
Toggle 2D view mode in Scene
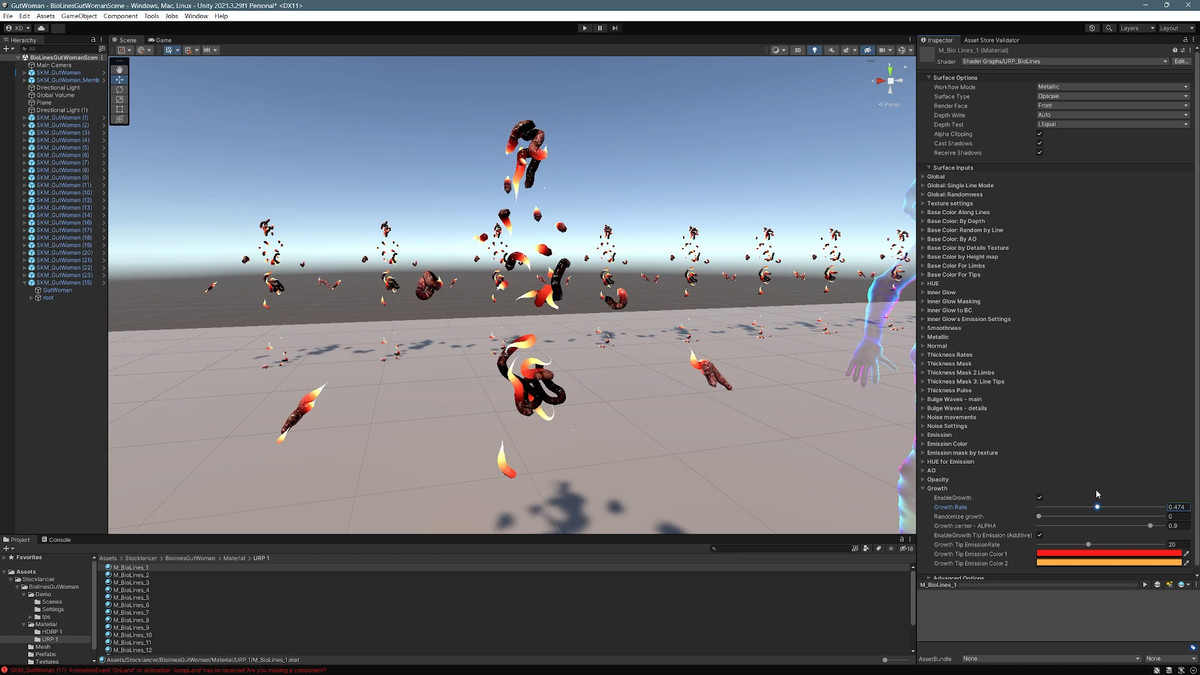pyautogui.click(x=797, y=50)
